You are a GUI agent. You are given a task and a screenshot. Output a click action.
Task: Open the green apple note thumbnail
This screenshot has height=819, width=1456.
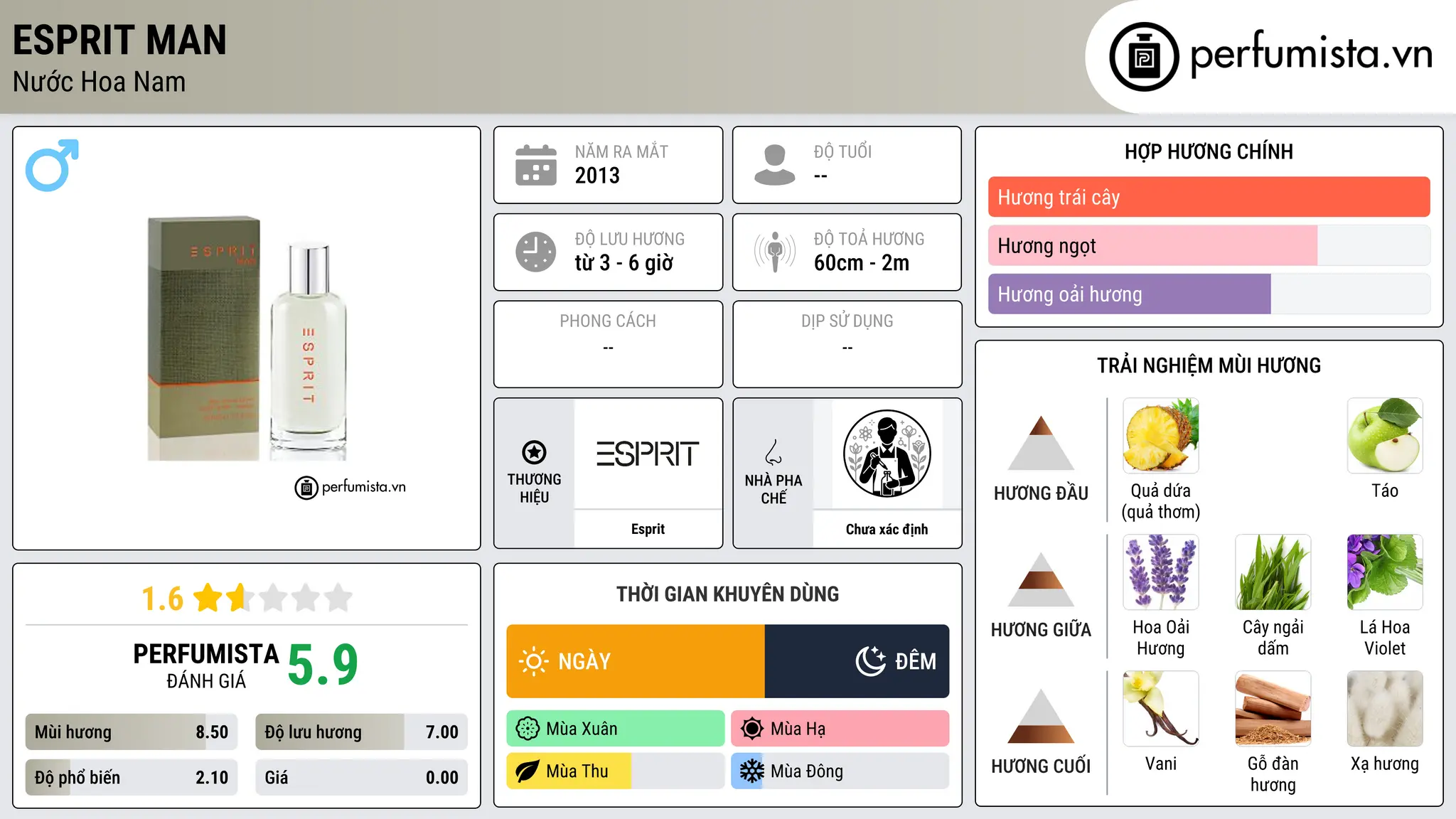(x=1385, y=436)
